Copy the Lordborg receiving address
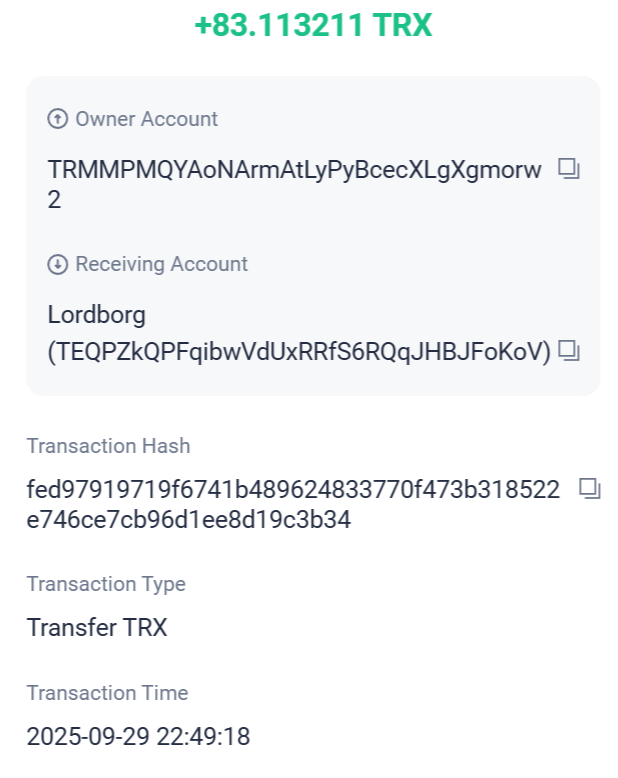618x778 pixels. click(569, 350)
